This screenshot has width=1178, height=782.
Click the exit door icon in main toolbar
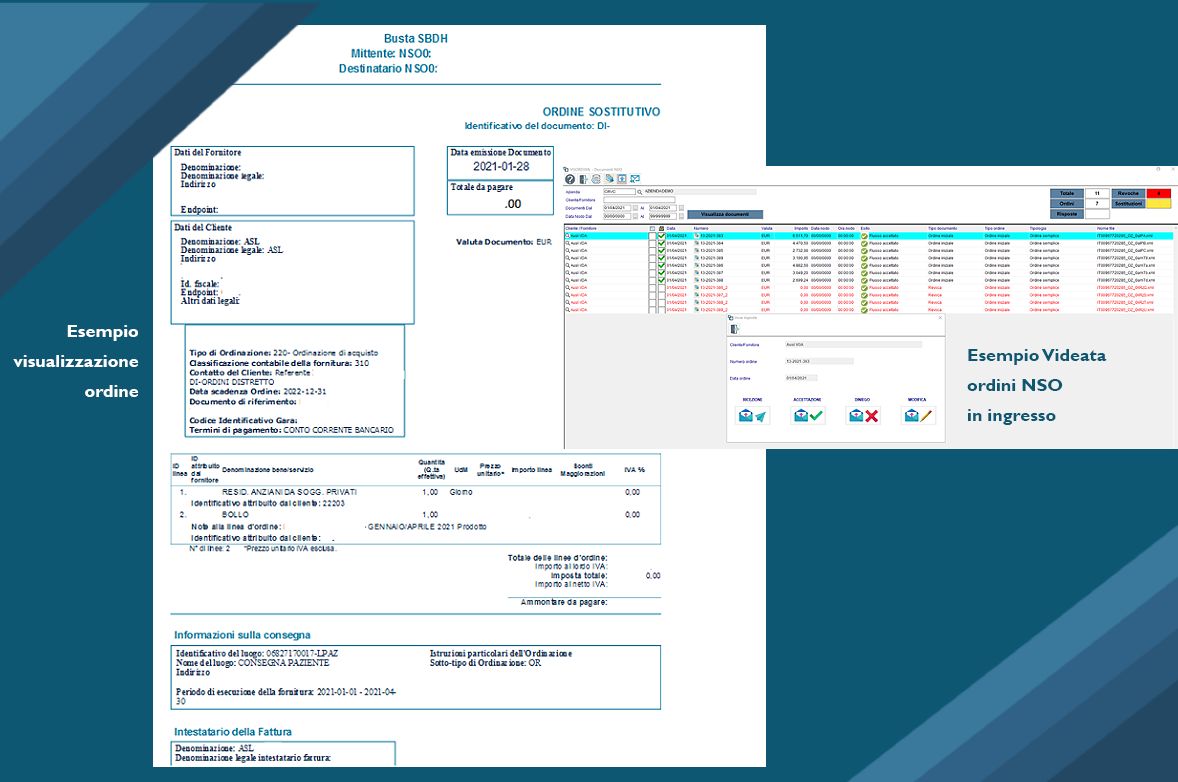point(583,179)
